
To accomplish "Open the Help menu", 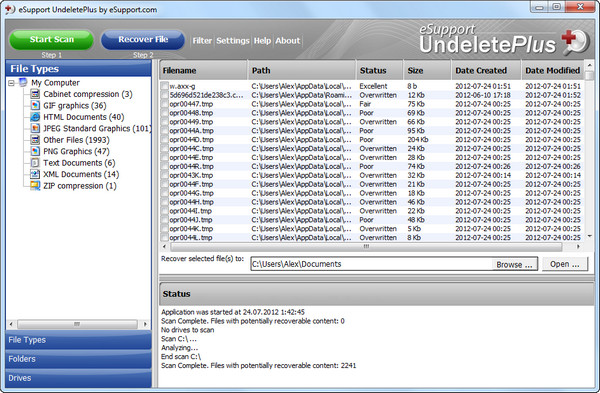I will [262, 41].
